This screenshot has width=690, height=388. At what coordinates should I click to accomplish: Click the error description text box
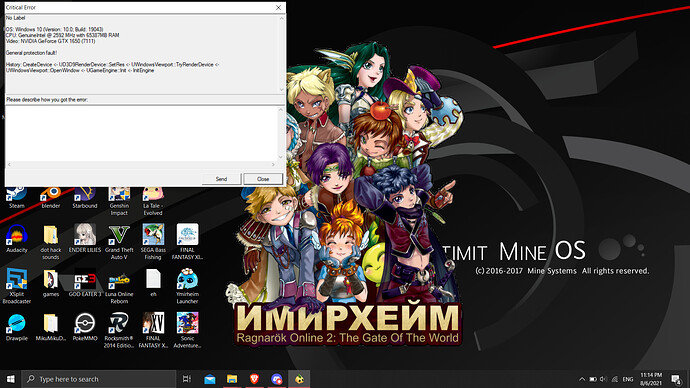[x=141, y=133]
